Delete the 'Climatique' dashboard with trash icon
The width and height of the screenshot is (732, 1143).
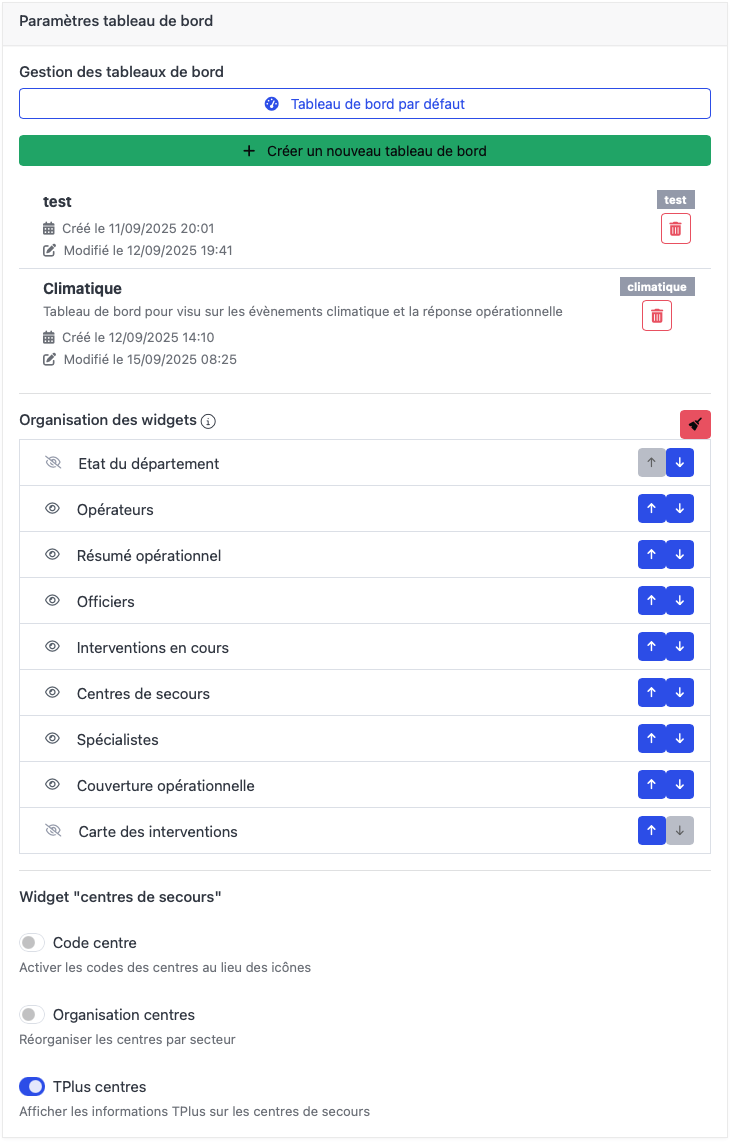656,316
